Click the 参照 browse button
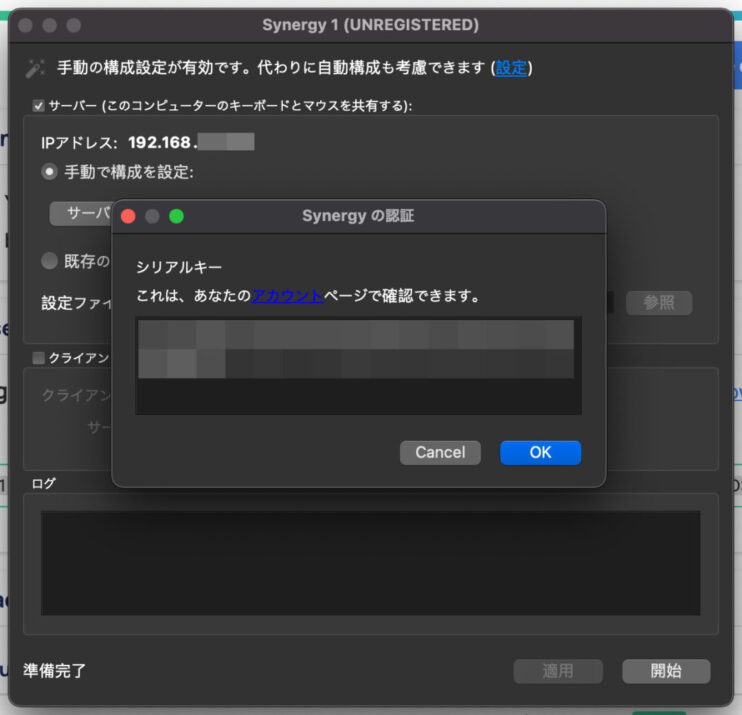The width and height of the screenshot is (742, 715). tap(659, 303)
